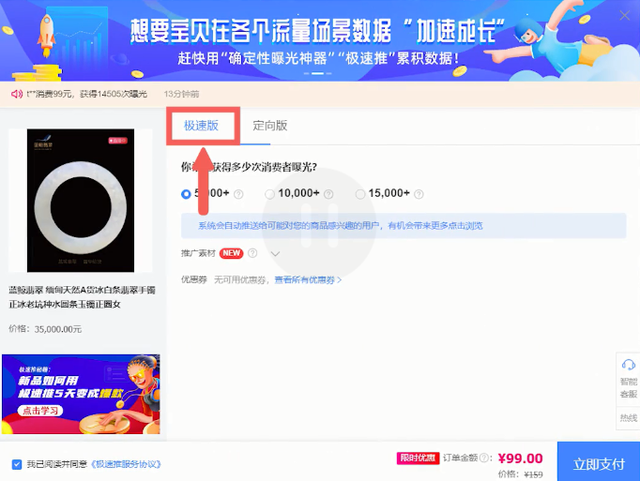This screenshot has width=640, height=481.
Task: Click the 热线 side button
Action: coord(629,418)
